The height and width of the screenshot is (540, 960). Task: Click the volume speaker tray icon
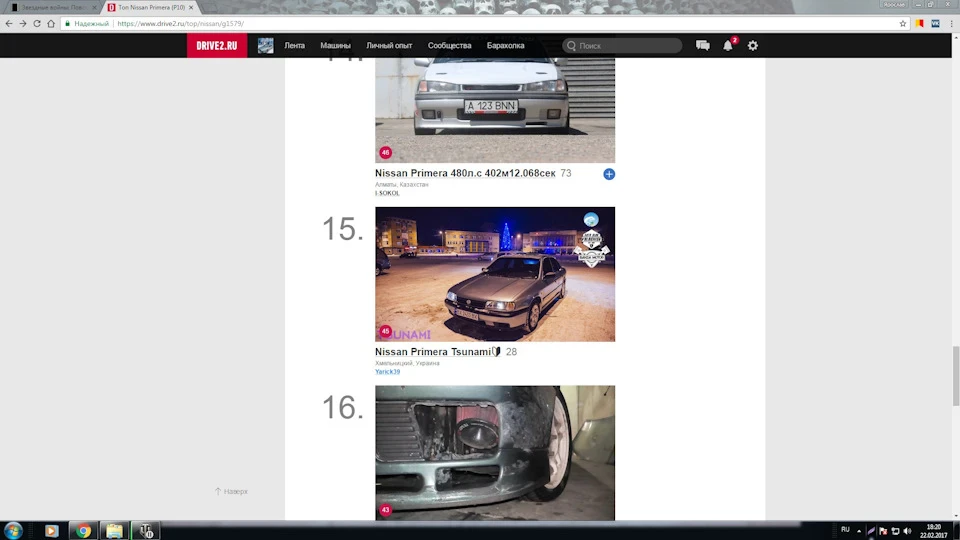tap(907, 531)
